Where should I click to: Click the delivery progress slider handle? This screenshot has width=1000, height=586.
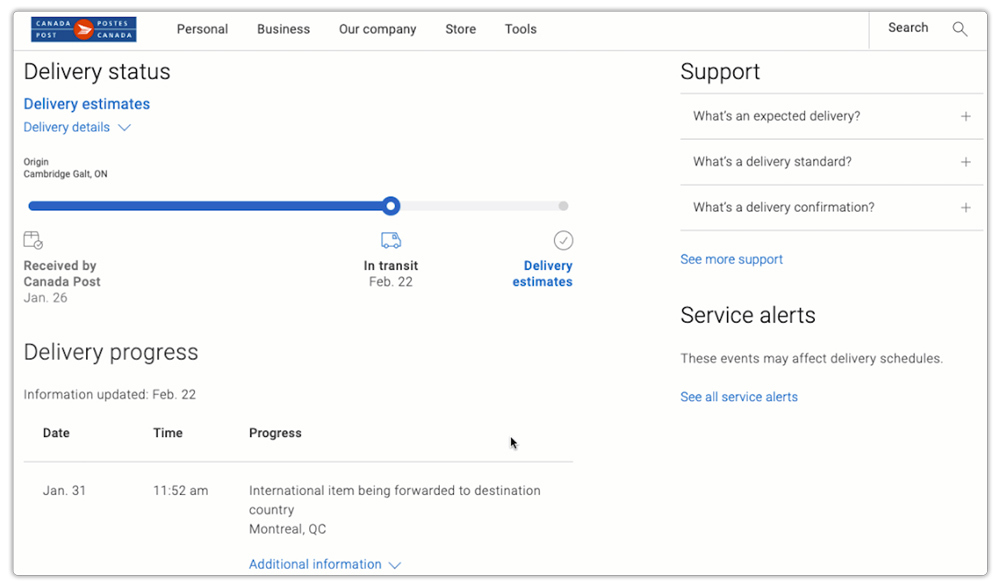pyautogui.click(x=391, y=205)
